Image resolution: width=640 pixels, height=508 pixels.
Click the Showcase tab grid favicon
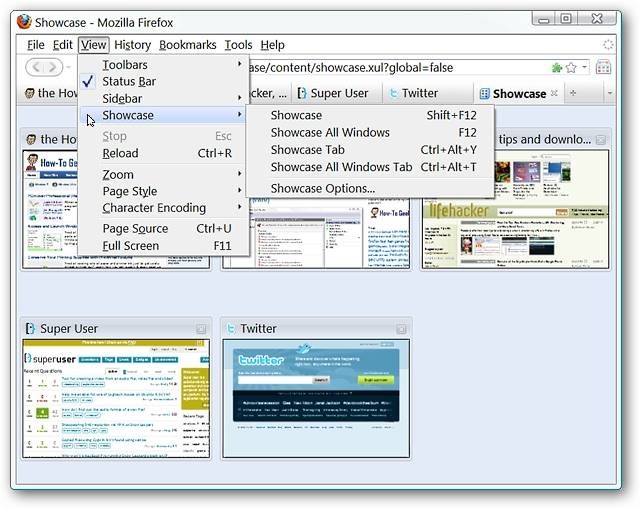(484, 94)
